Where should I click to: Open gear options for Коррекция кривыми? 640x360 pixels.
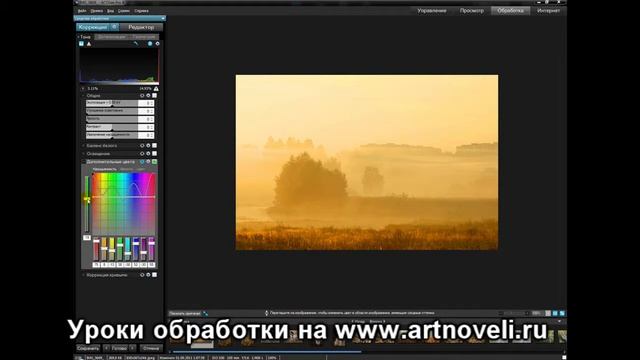click(148, 275)
